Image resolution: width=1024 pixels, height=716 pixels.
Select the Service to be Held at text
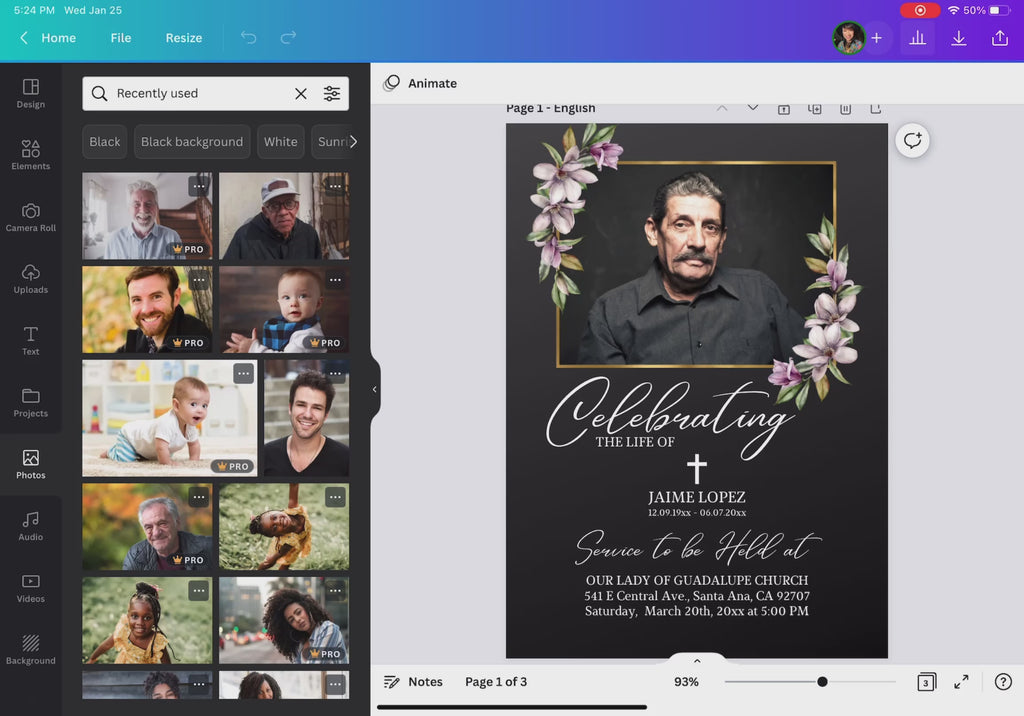pos(697,547)
